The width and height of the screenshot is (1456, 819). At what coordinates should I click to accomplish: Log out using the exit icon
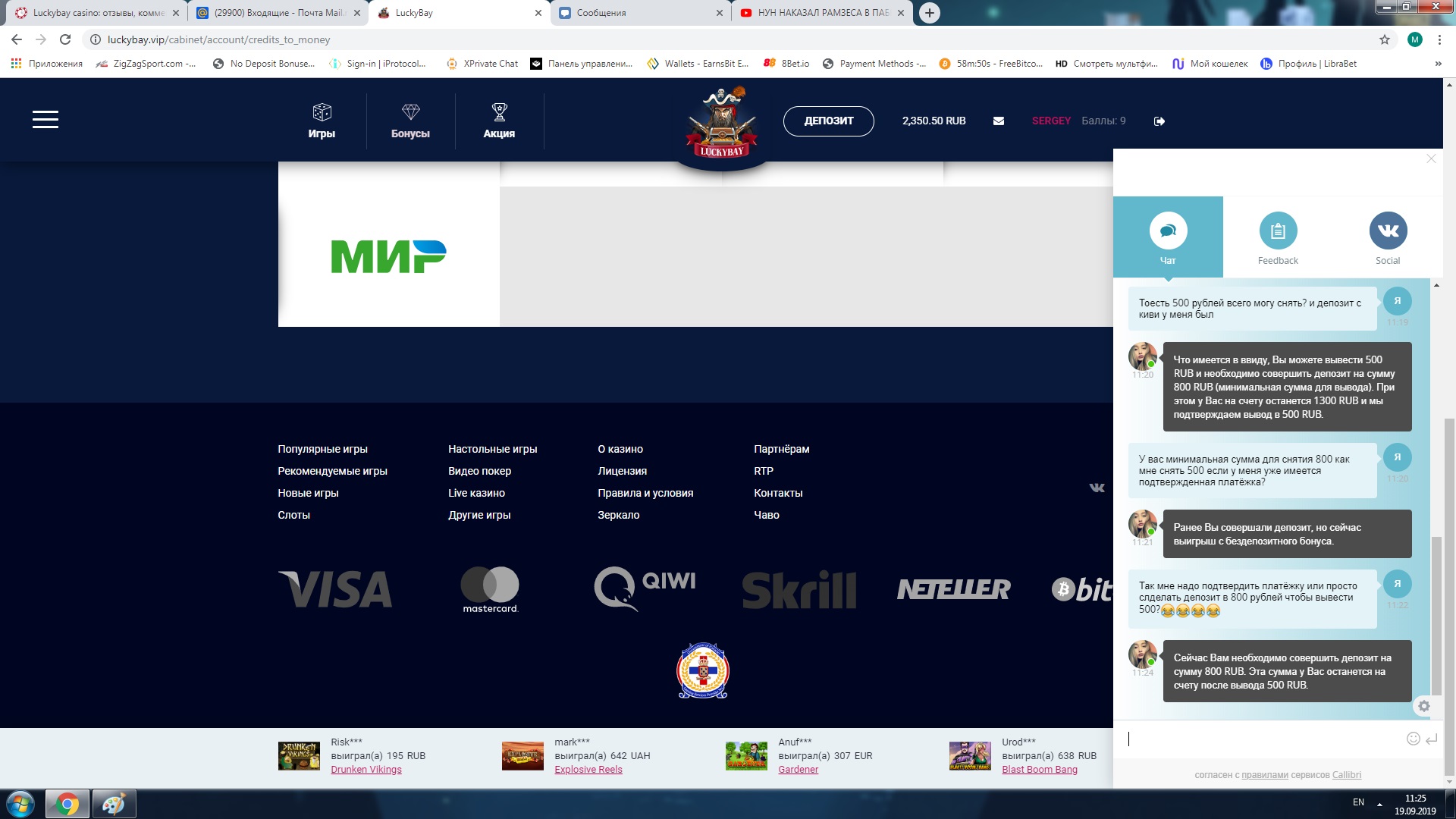pos(1159,121)
